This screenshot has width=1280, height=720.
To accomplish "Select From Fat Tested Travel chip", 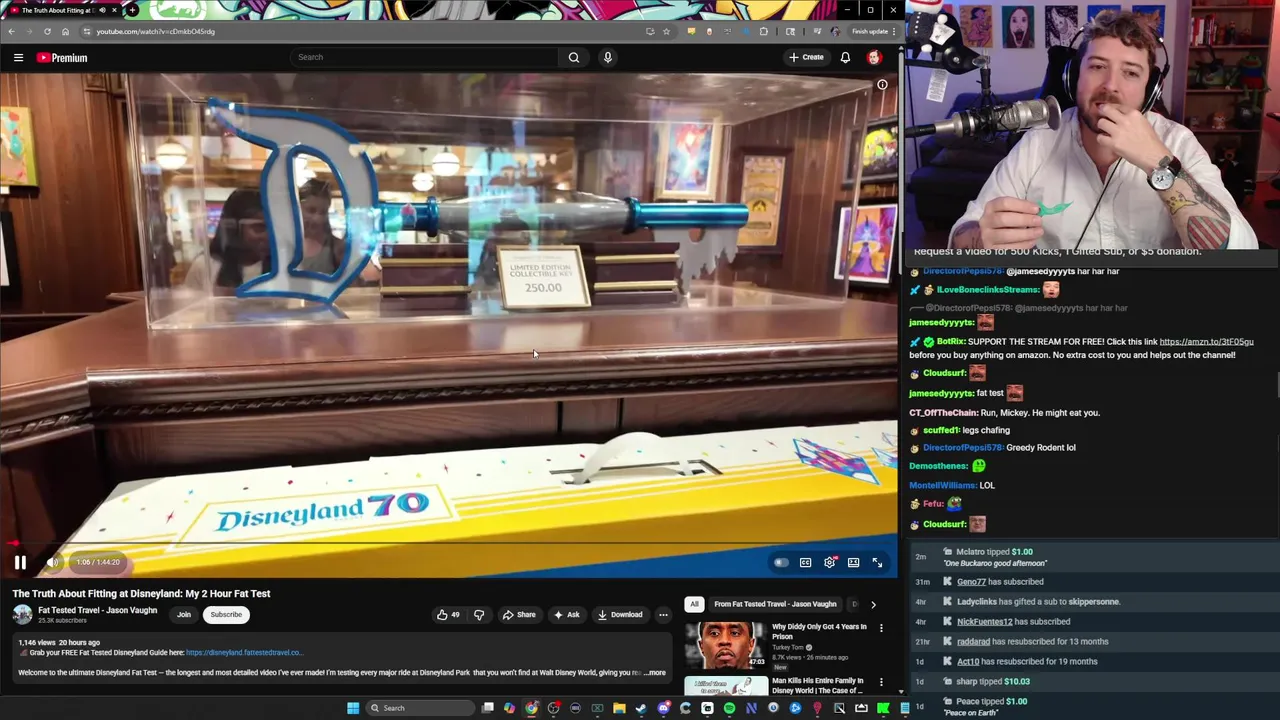I will [775, 604].
